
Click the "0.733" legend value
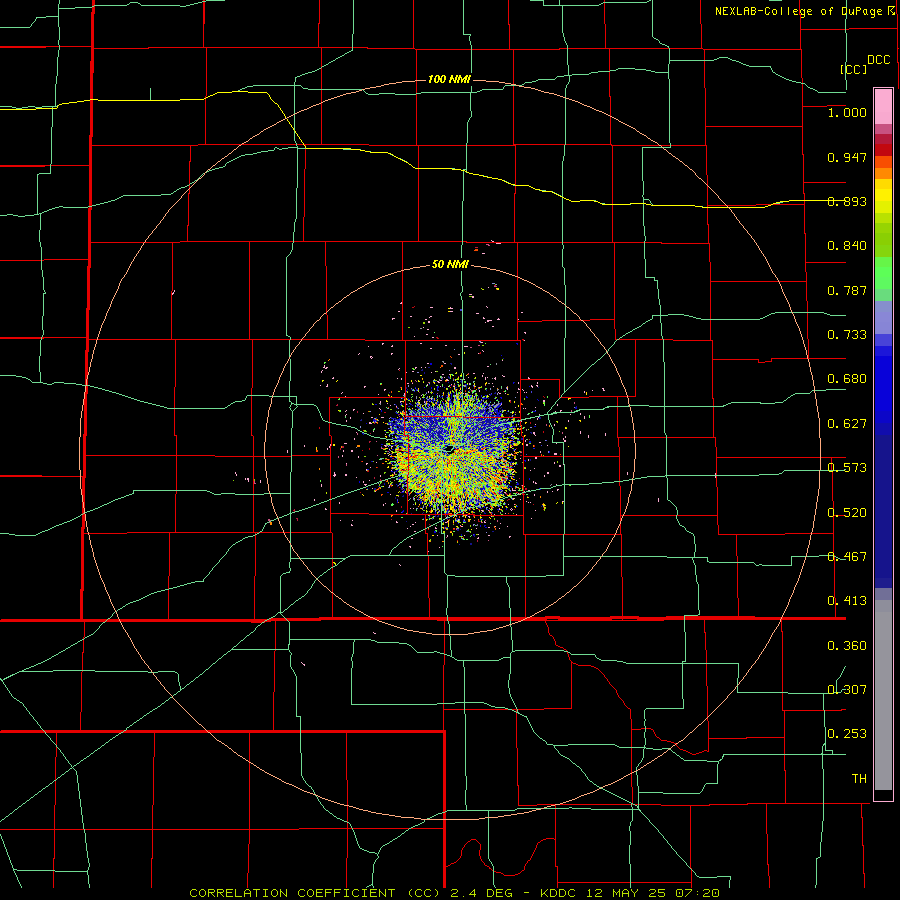pos(847,335)
